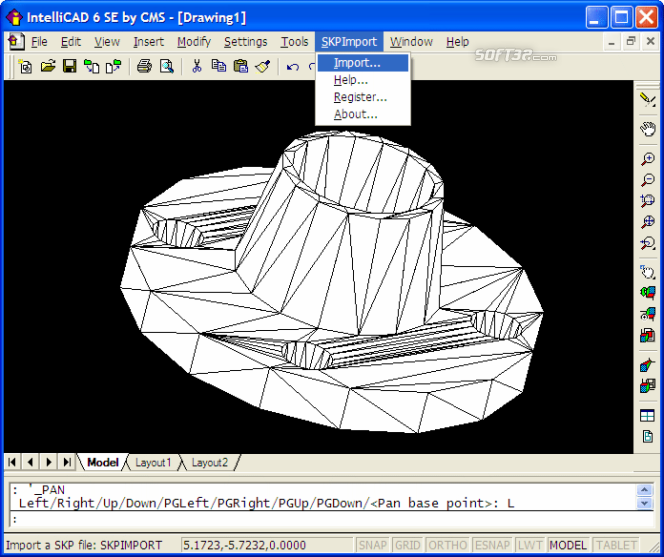Image resolution: width=664 pixels, height=557 pixels.
Task: Click the cube with cutting plane icon
Action: pos(647,365)
